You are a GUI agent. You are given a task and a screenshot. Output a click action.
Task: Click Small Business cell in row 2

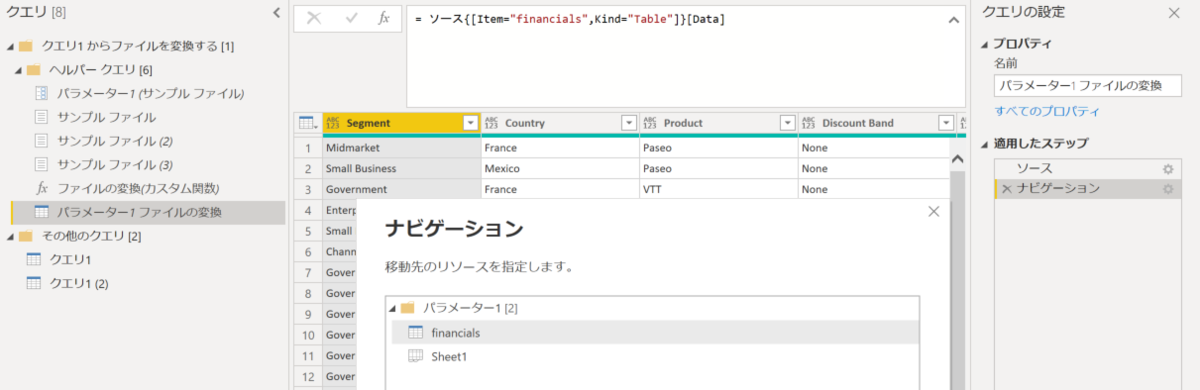tap(402, 168)
